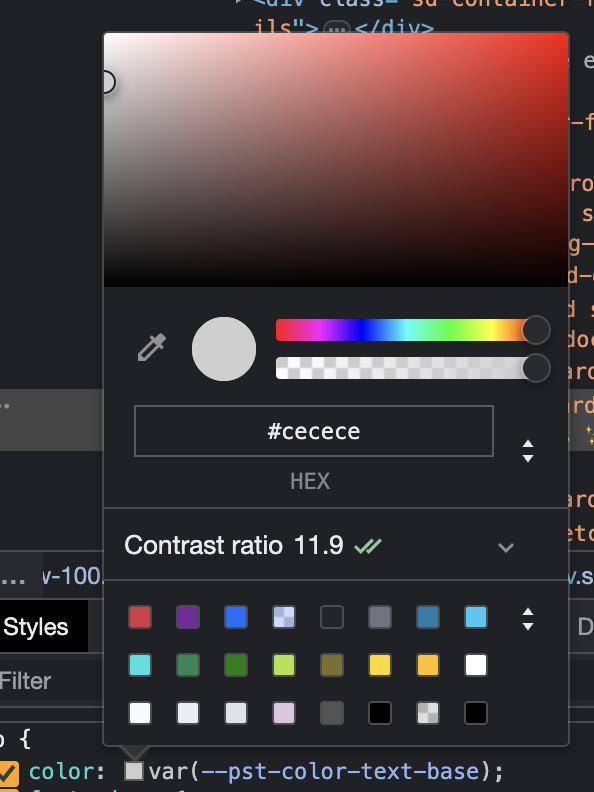
Task: Select the orange-amber palette swatch
Action: point(428,665)
